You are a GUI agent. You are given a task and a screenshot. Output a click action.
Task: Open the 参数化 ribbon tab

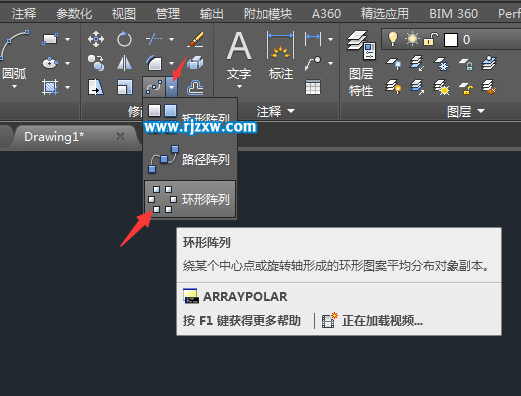(x=74, y=14)
